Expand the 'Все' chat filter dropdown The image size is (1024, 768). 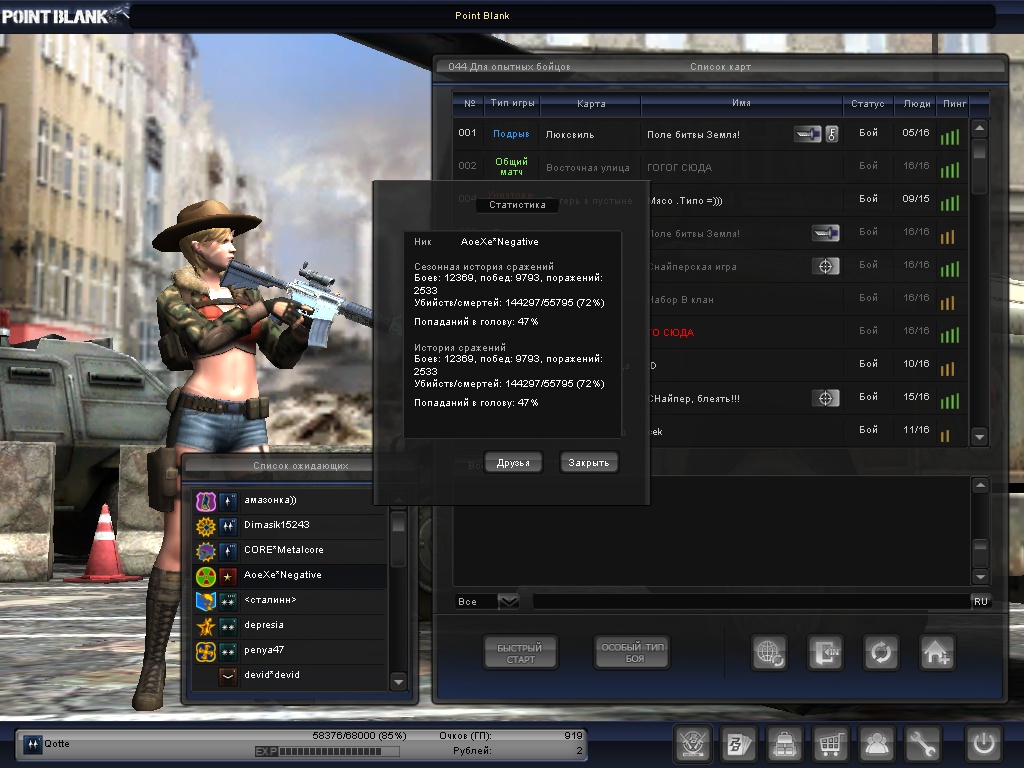point(508,601)
